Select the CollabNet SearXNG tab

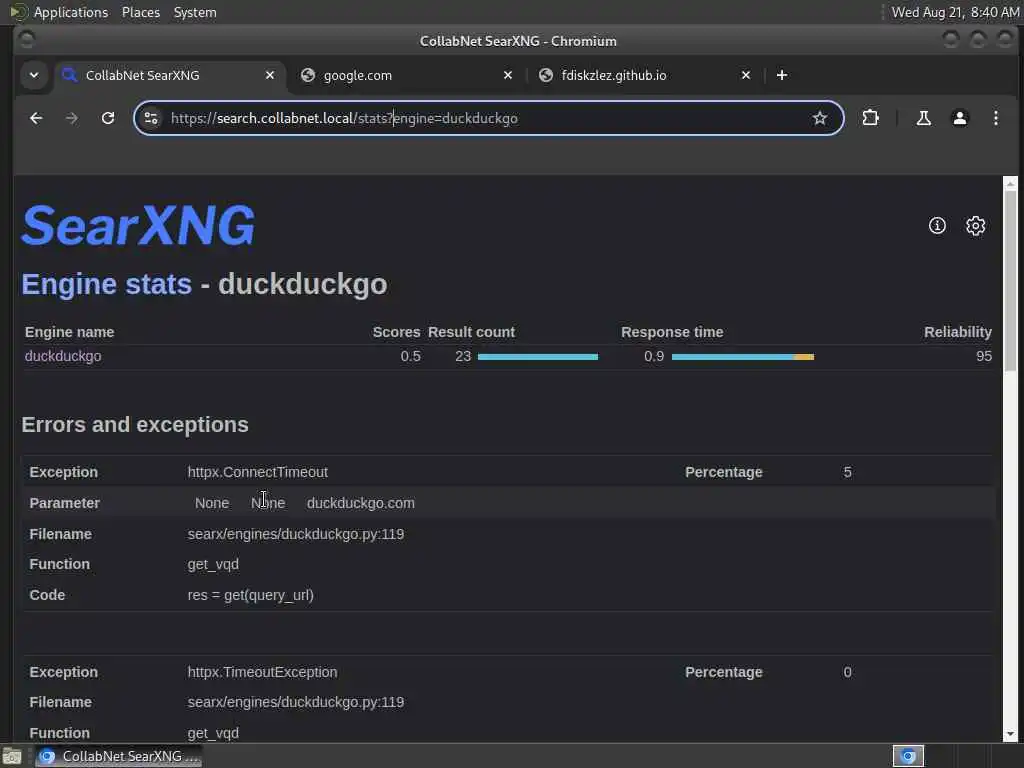coord(170,75)
